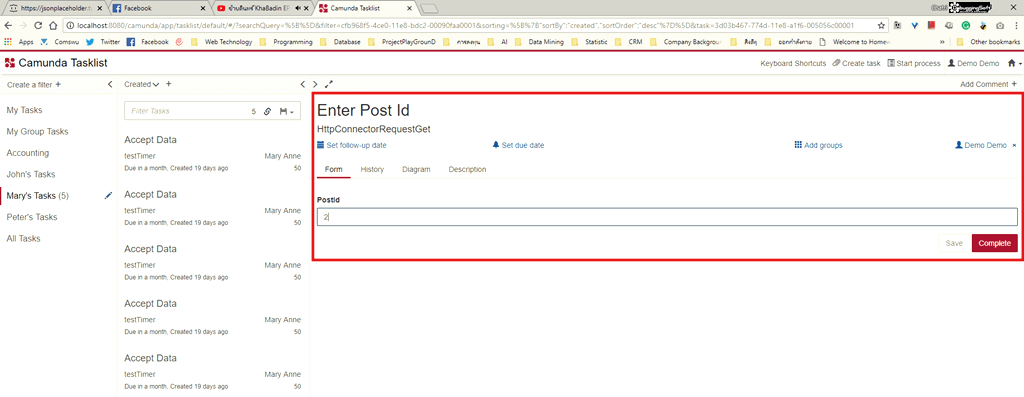
Task: Click Demo Demo assignee link in task
Action: click(x=981, y=145)
